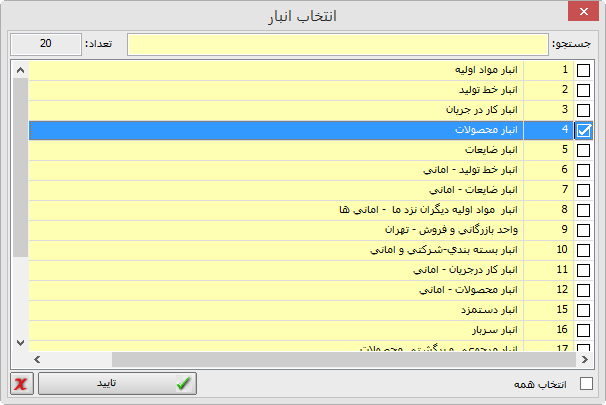Click the تعداد count field showing 20
Screen dimensions: 606x405
[46, 44]
